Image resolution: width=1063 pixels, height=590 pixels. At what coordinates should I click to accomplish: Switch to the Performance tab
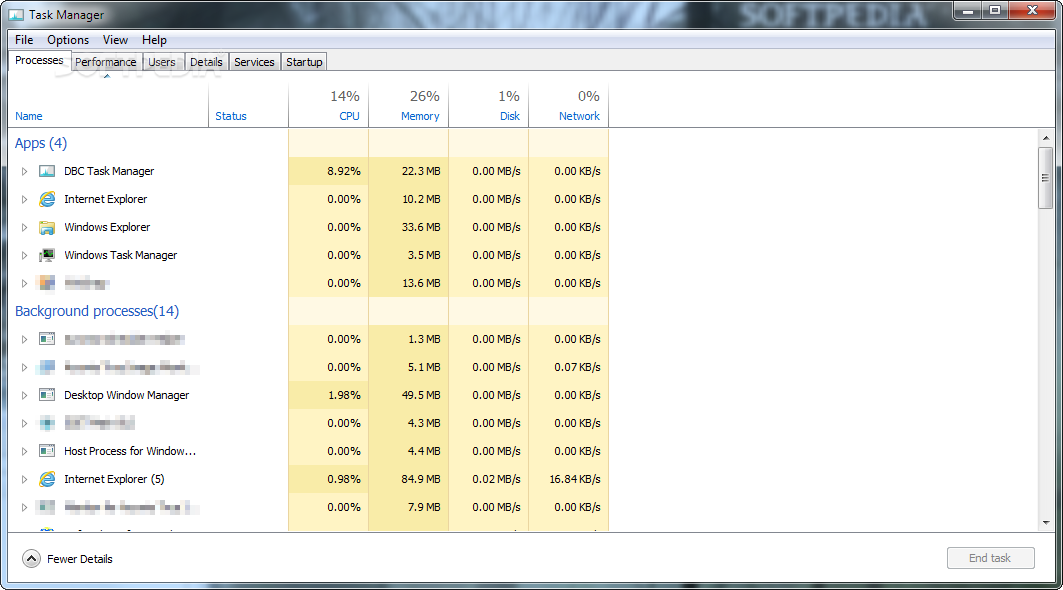(106, 62)
